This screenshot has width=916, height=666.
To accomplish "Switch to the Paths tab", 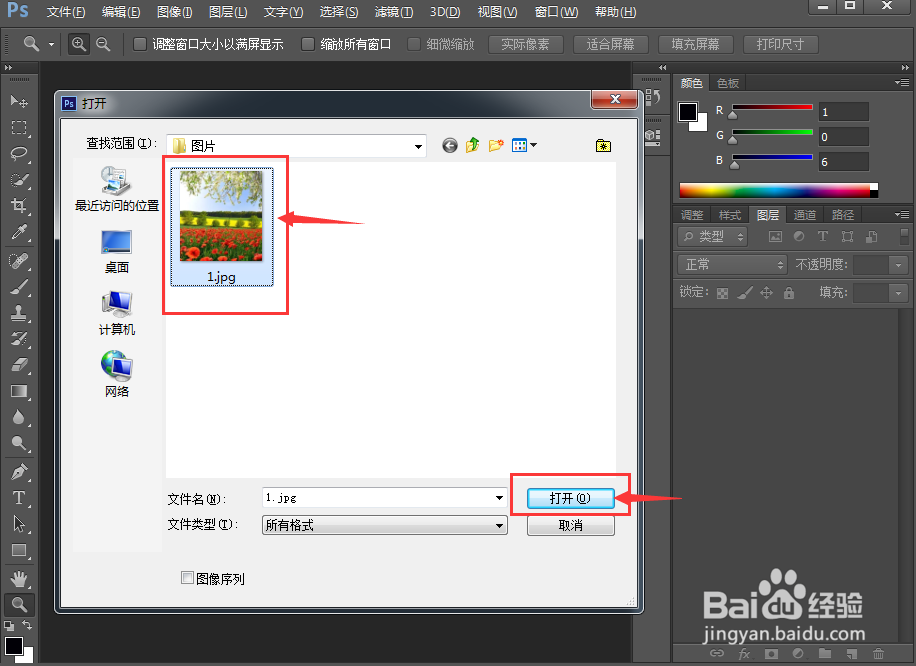I will (842, 215).
